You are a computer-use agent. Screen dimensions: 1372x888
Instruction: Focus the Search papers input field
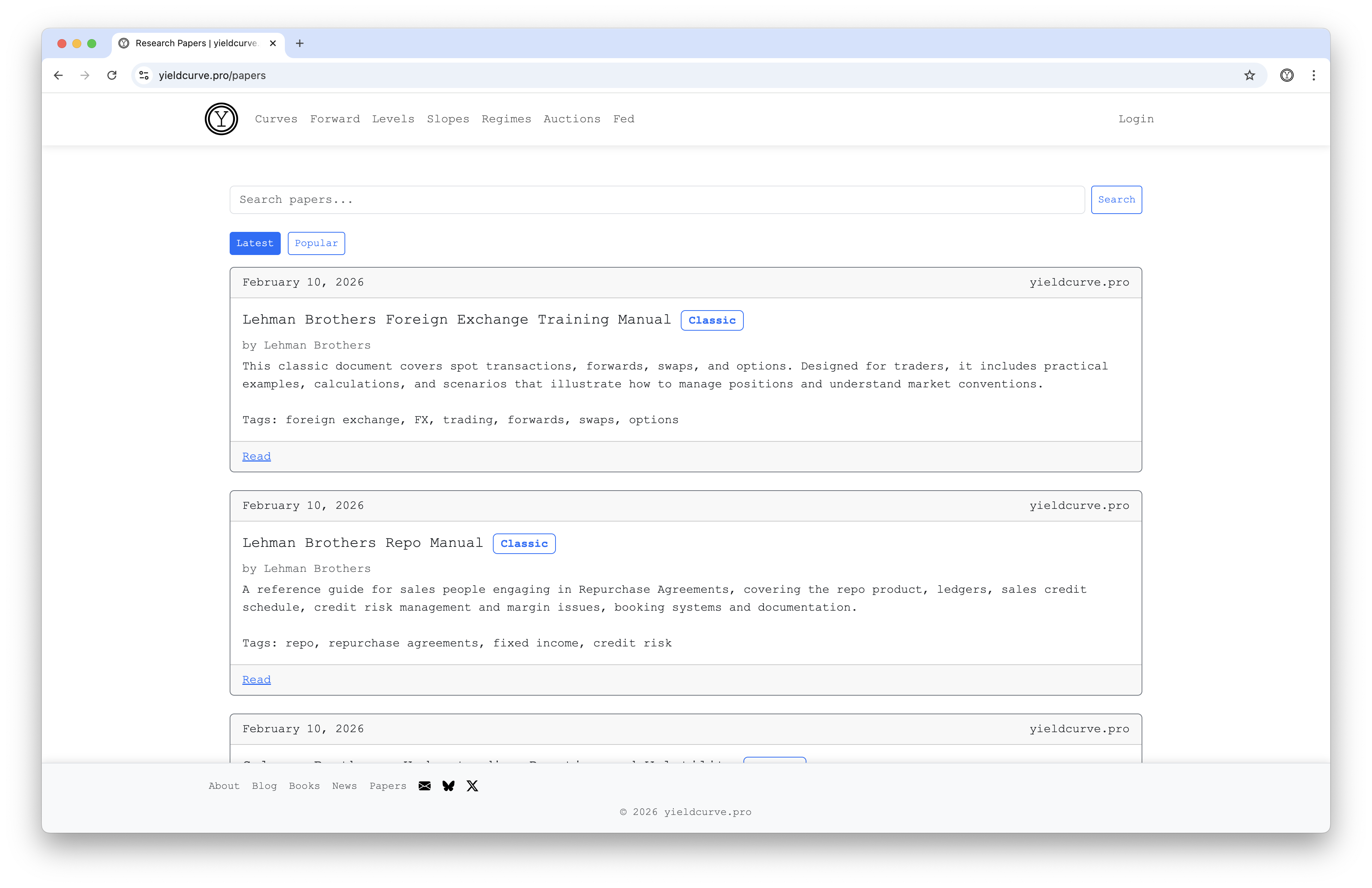coord(657,199)
